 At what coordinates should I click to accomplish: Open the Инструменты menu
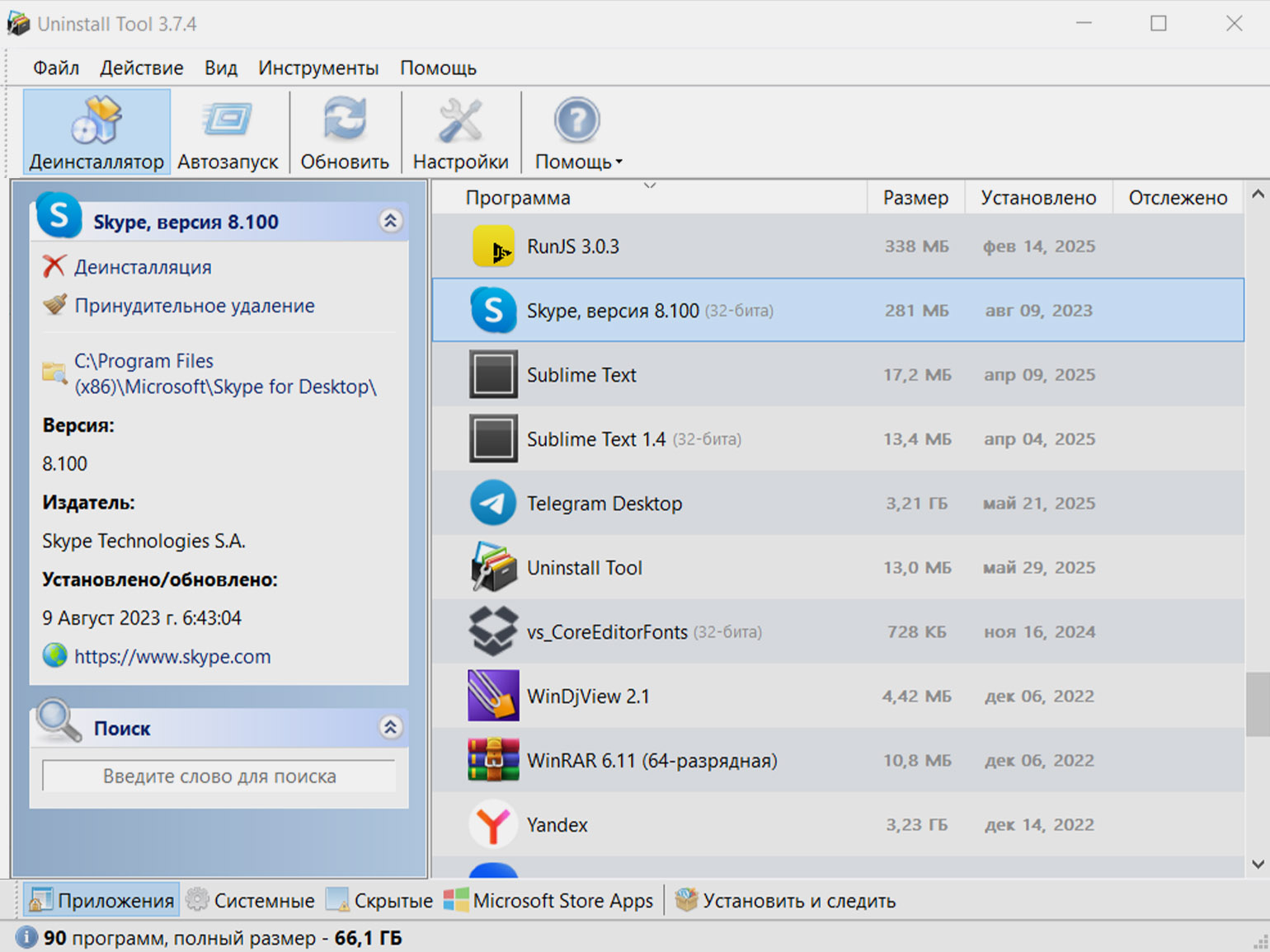318,68
